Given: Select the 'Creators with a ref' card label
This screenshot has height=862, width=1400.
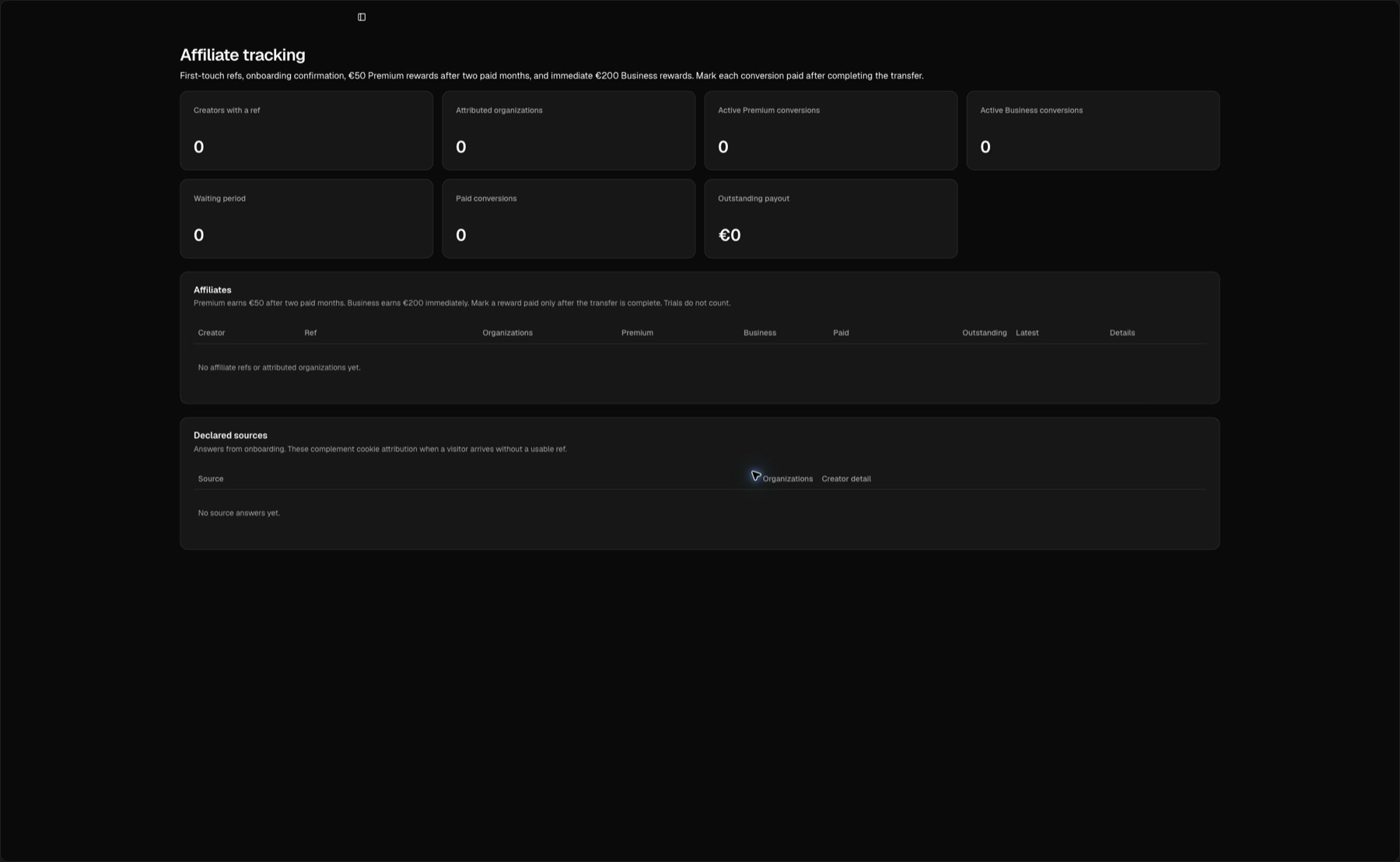Looking at the screenshot, I should coord(227,110).
